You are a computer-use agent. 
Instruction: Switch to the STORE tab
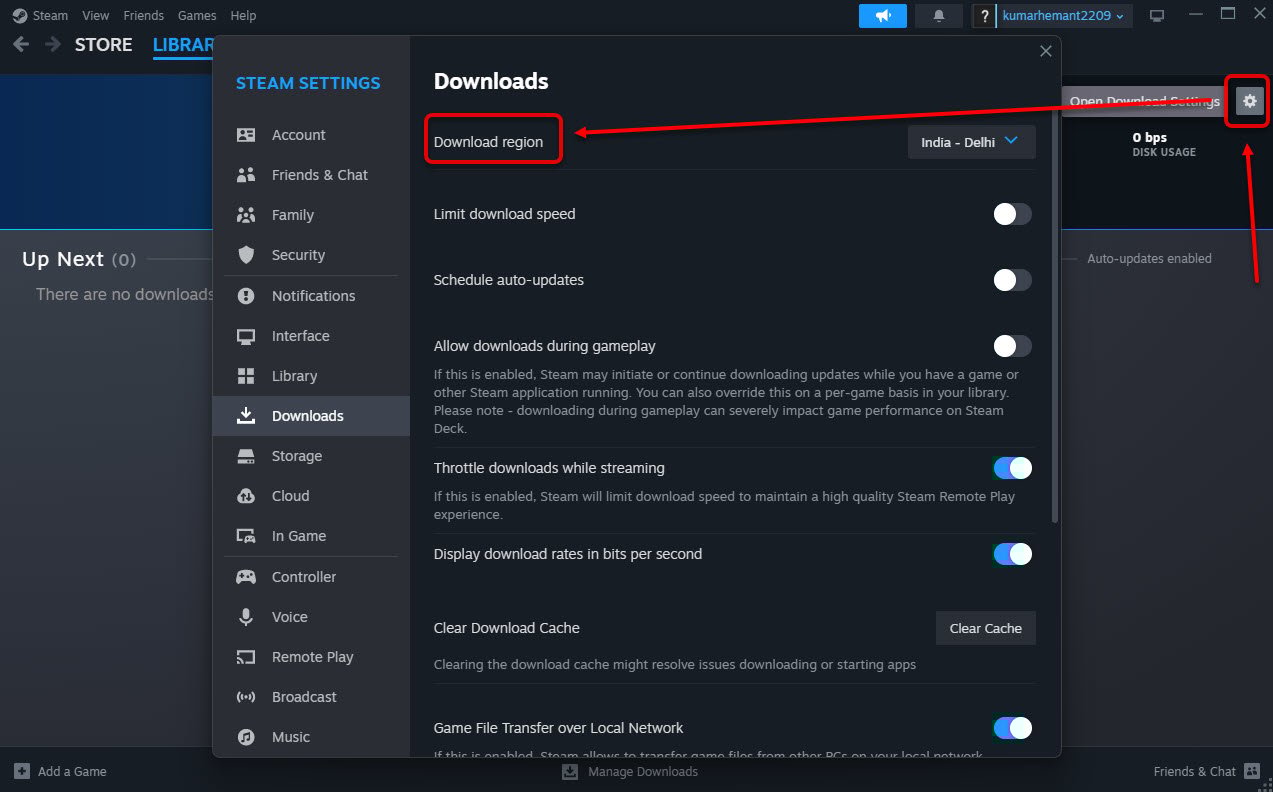(103, 44)
